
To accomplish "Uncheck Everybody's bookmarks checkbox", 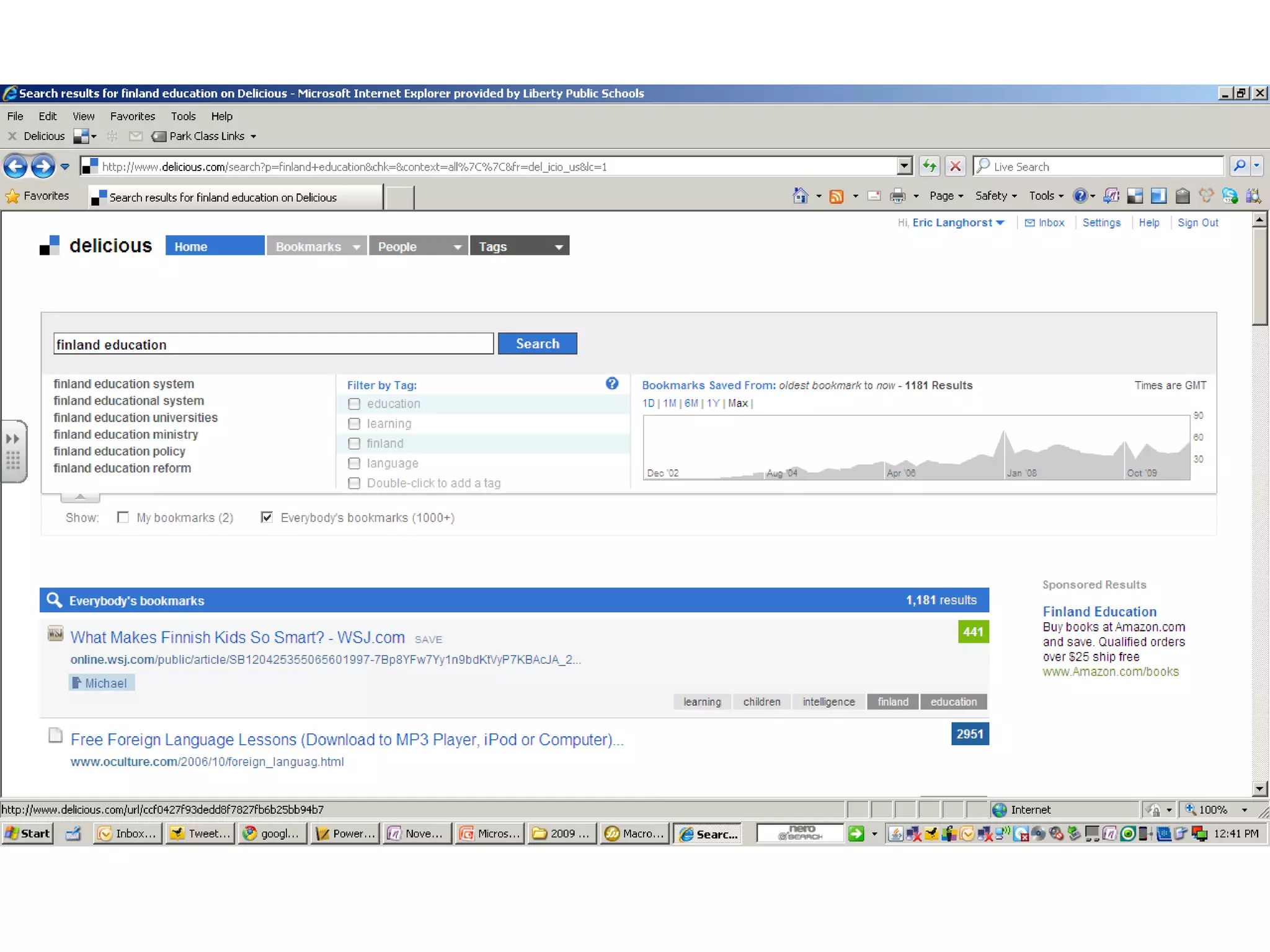I will point(267,518).
